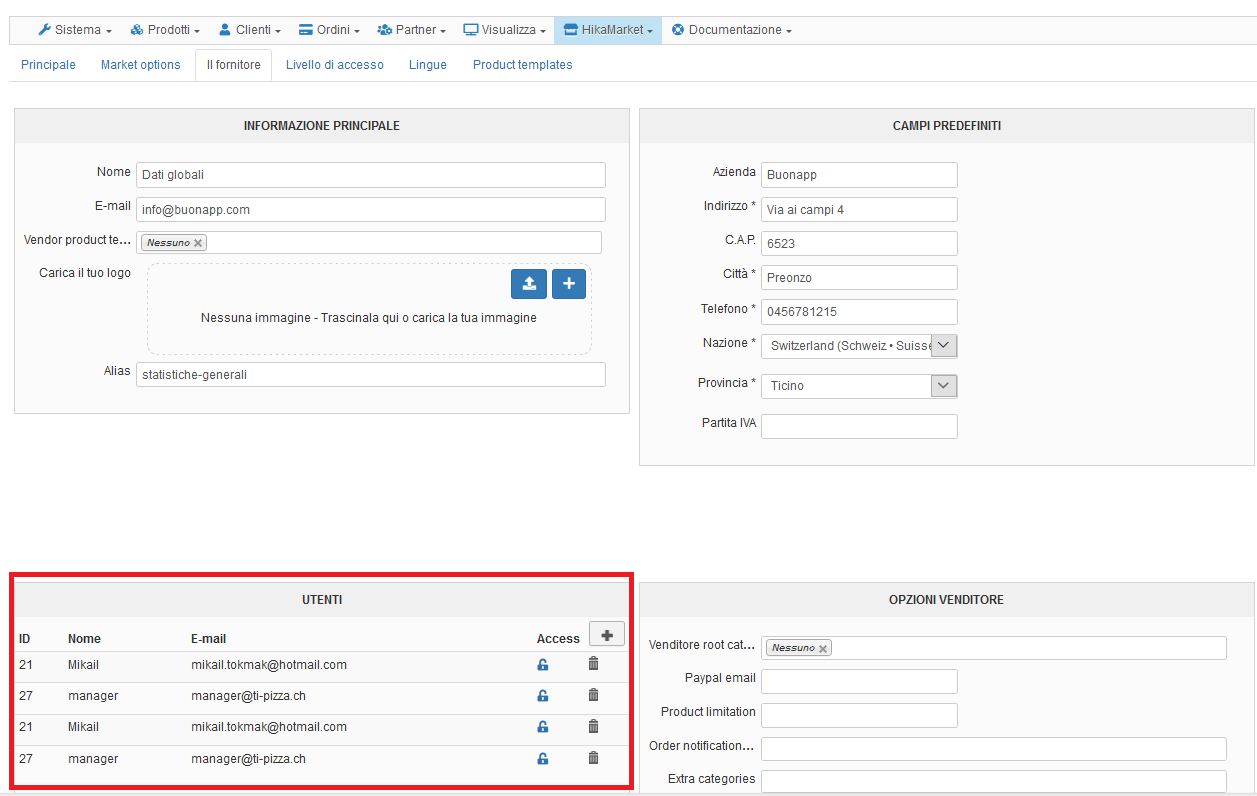Screen dimensions: 1257x796
Task: Open access lock for first Mikail row
Action: click(543, 665)
